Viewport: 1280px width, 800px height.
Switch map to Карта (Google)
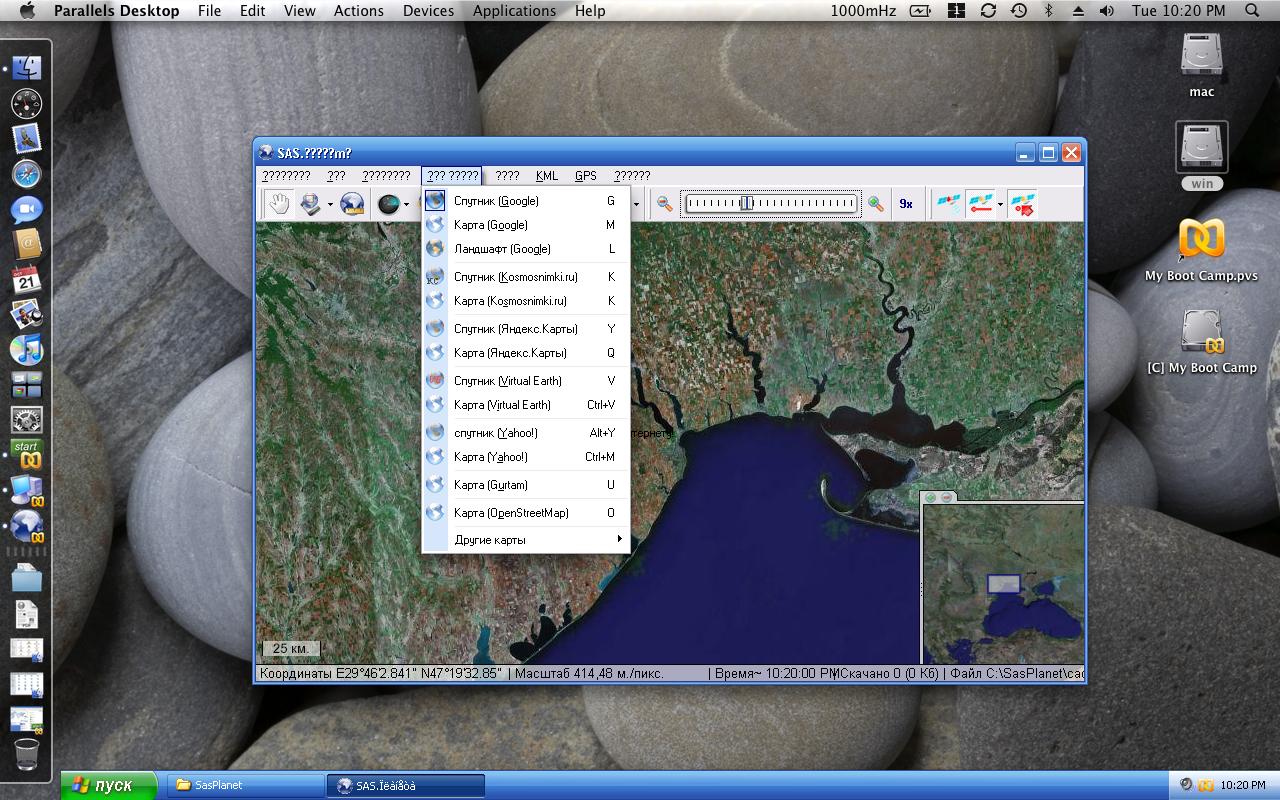[x=490, y=225]
